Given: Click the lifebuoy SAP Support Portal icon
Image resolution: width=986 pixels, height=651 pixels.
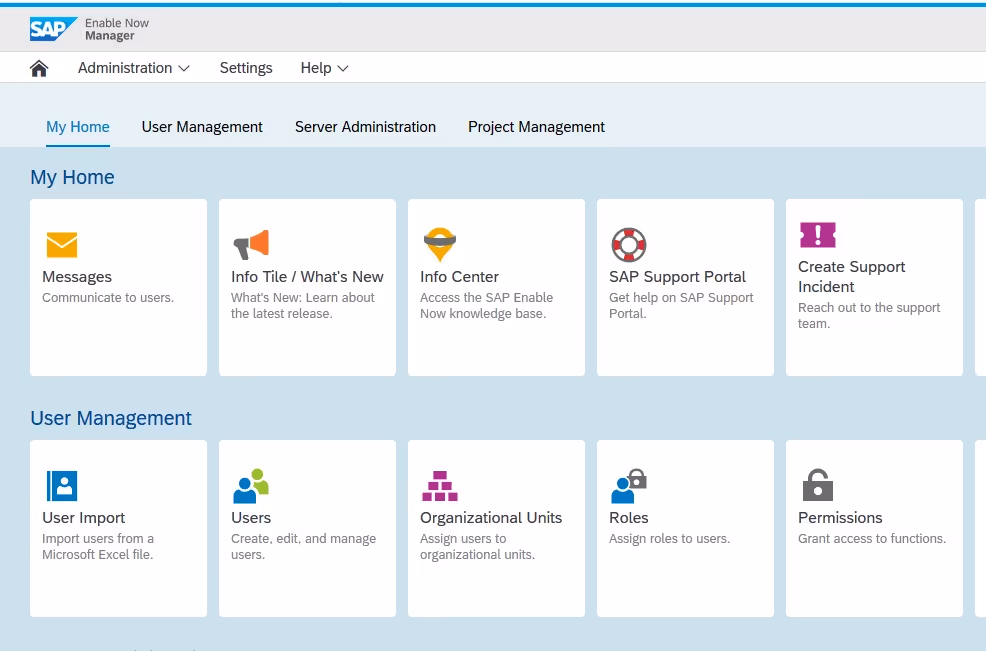Looking at the screenshot, I should (629, 245).
